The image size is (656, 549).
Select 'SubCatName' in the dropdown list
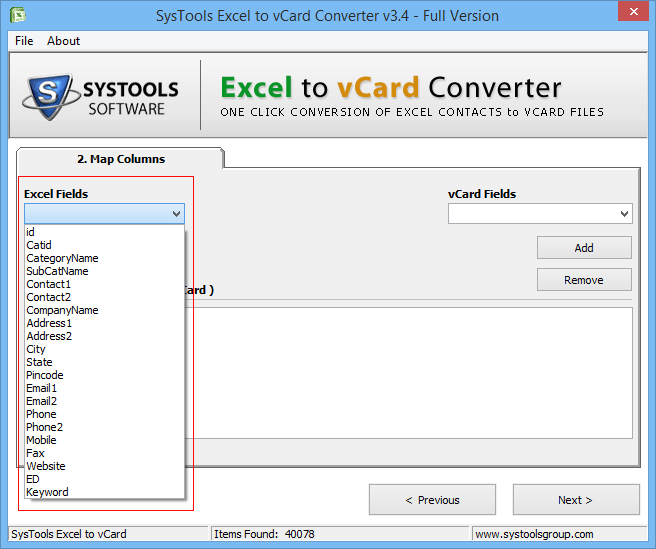(x=105, y=271)
